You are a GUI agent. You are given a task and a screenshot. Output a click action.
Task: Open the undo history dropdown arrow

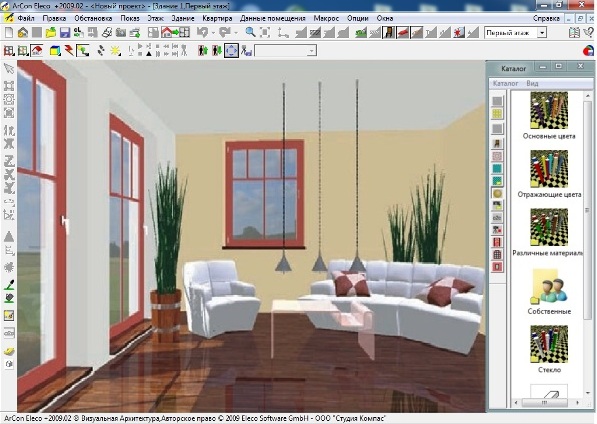point(213,33)
